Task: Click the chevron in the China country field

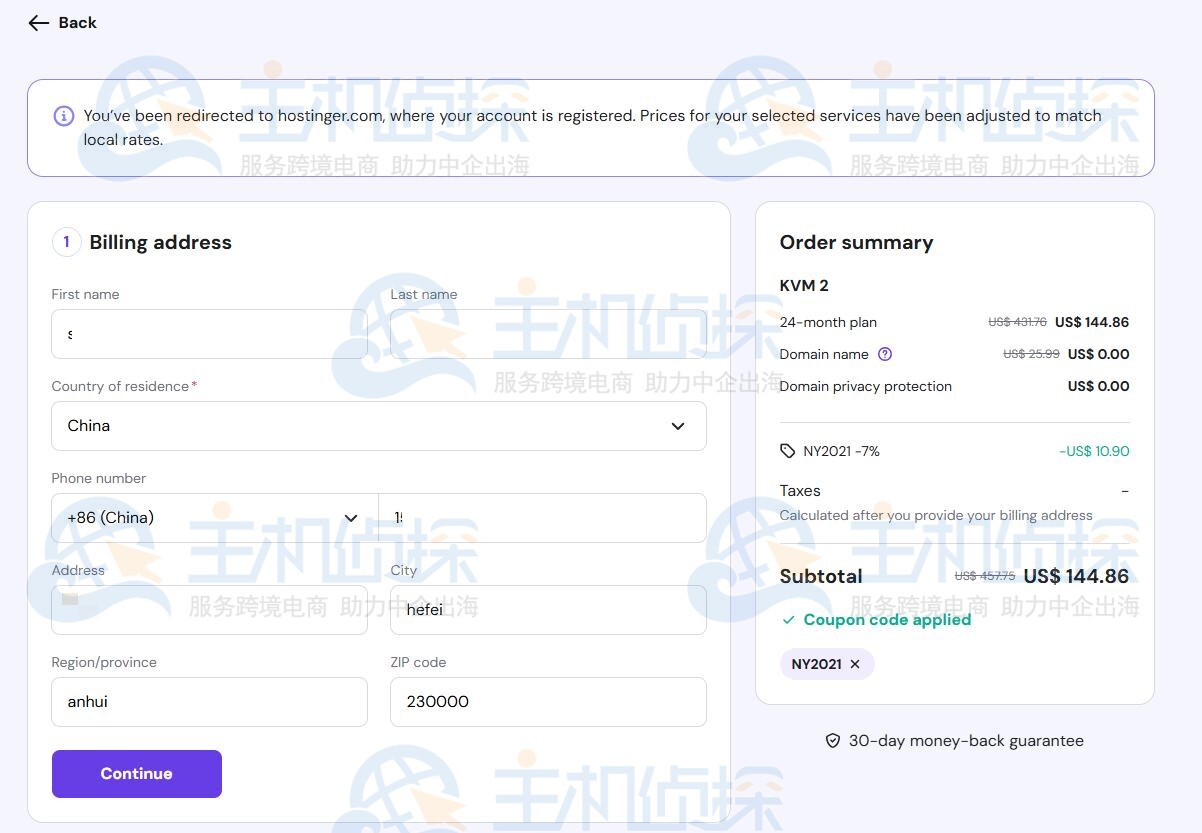Action: point(677,426)
